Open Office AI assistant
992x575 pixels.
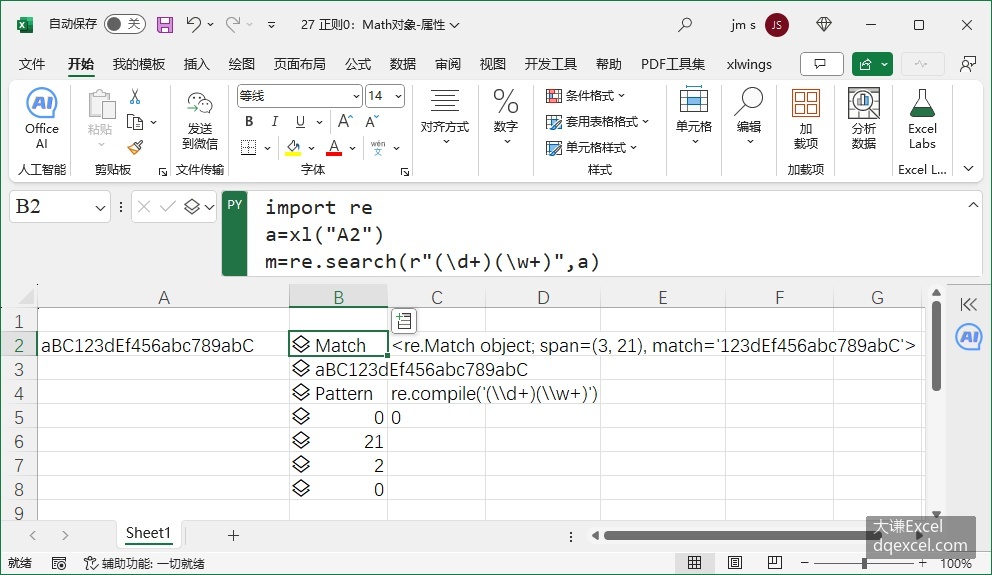click(42, 119)
